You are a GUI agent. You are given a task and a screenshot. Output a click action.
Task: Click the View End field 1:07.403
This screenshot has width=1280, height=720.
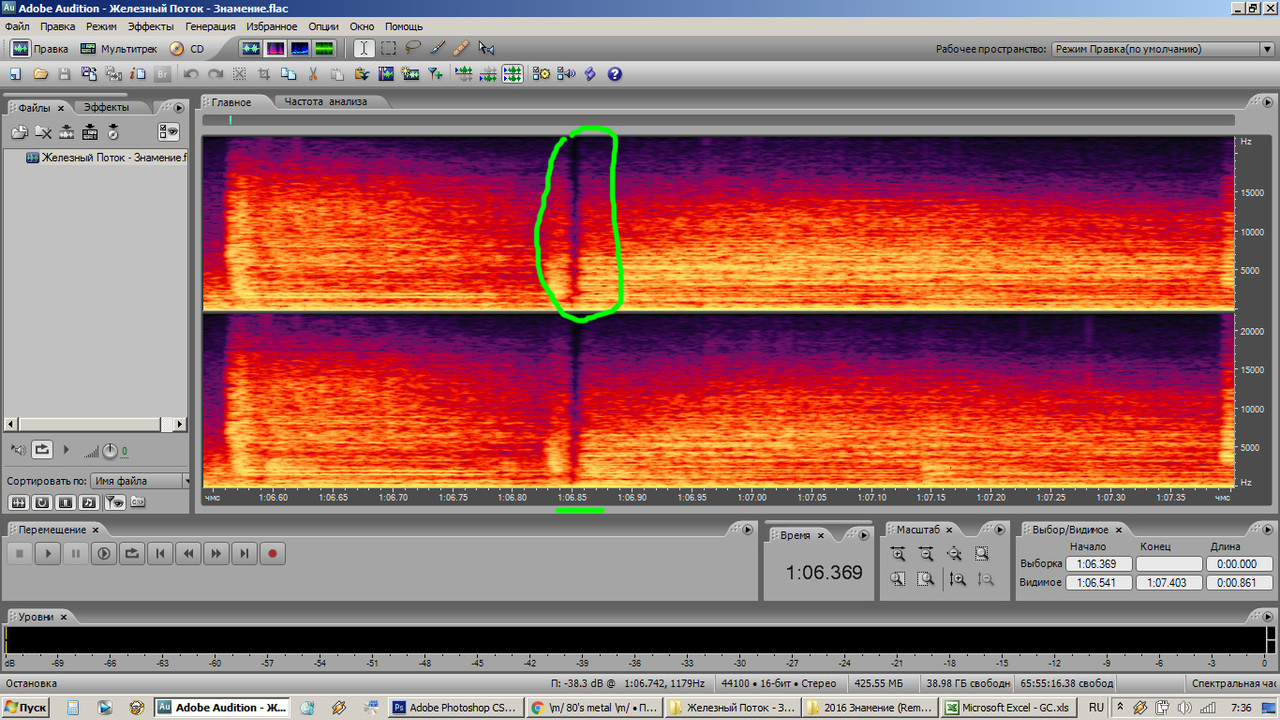[x=1169, y=582]
